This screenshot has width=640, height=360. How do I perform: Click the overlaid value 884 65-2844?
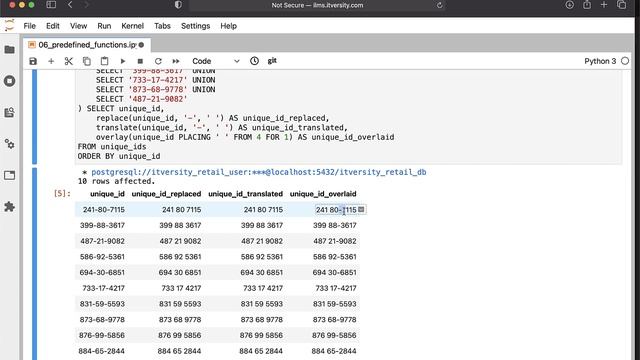click(334, 351)
